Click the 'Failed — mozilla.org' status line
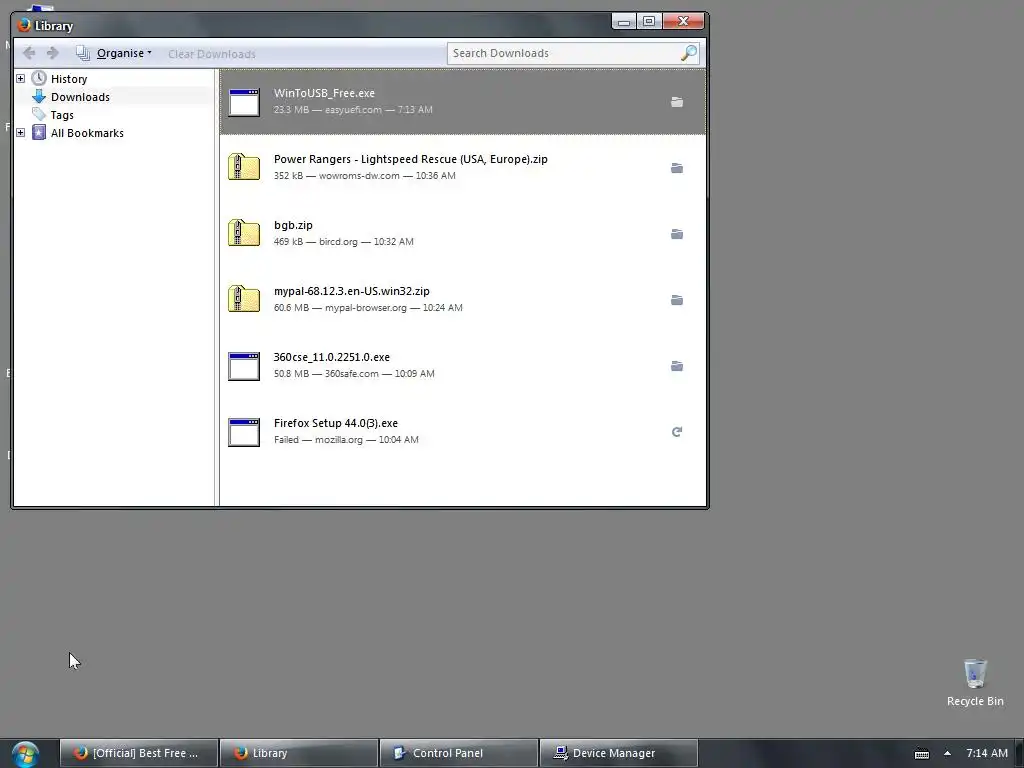Screen dimensions: 1024x768 point(346,440)
